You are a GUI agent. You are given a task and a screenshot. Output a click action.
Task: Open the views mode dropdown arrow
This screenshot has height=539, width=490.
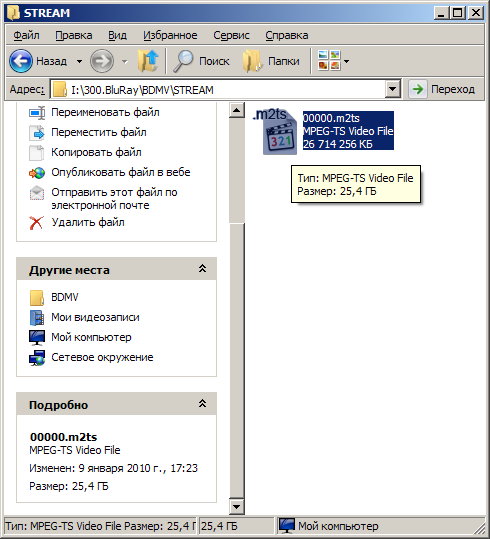tap(346, 62)
